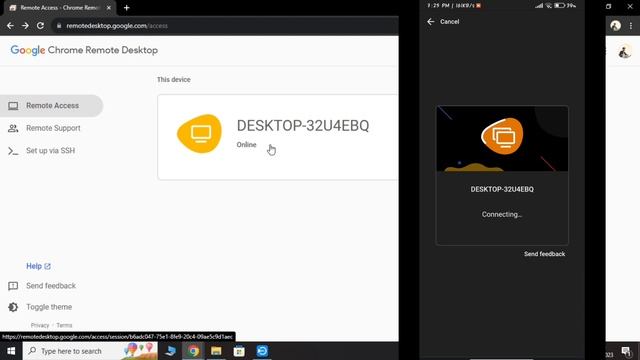Open the Help link

coord(34,266)
